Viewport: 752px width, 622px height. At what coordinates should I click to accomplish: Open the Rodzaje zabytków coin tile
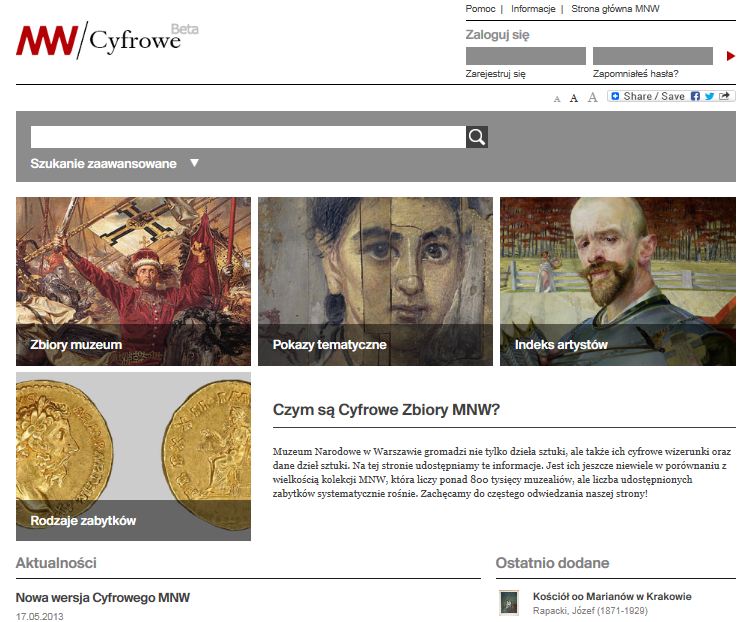(133, 457)
